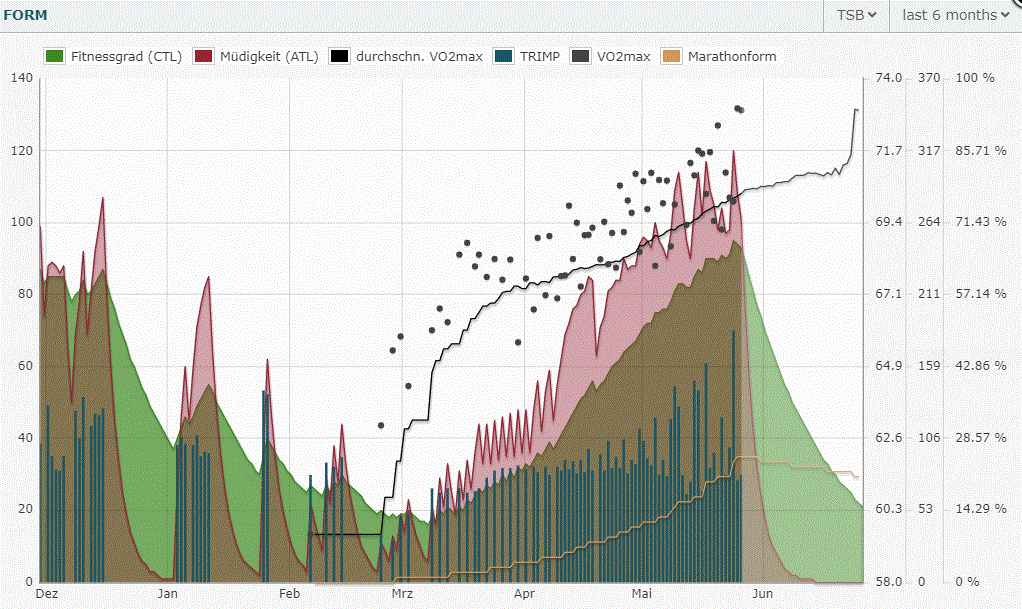This screenshot has width=1022, height=609.
Task: Select the Mai label on the time axis
Action: tap(642, 593)
